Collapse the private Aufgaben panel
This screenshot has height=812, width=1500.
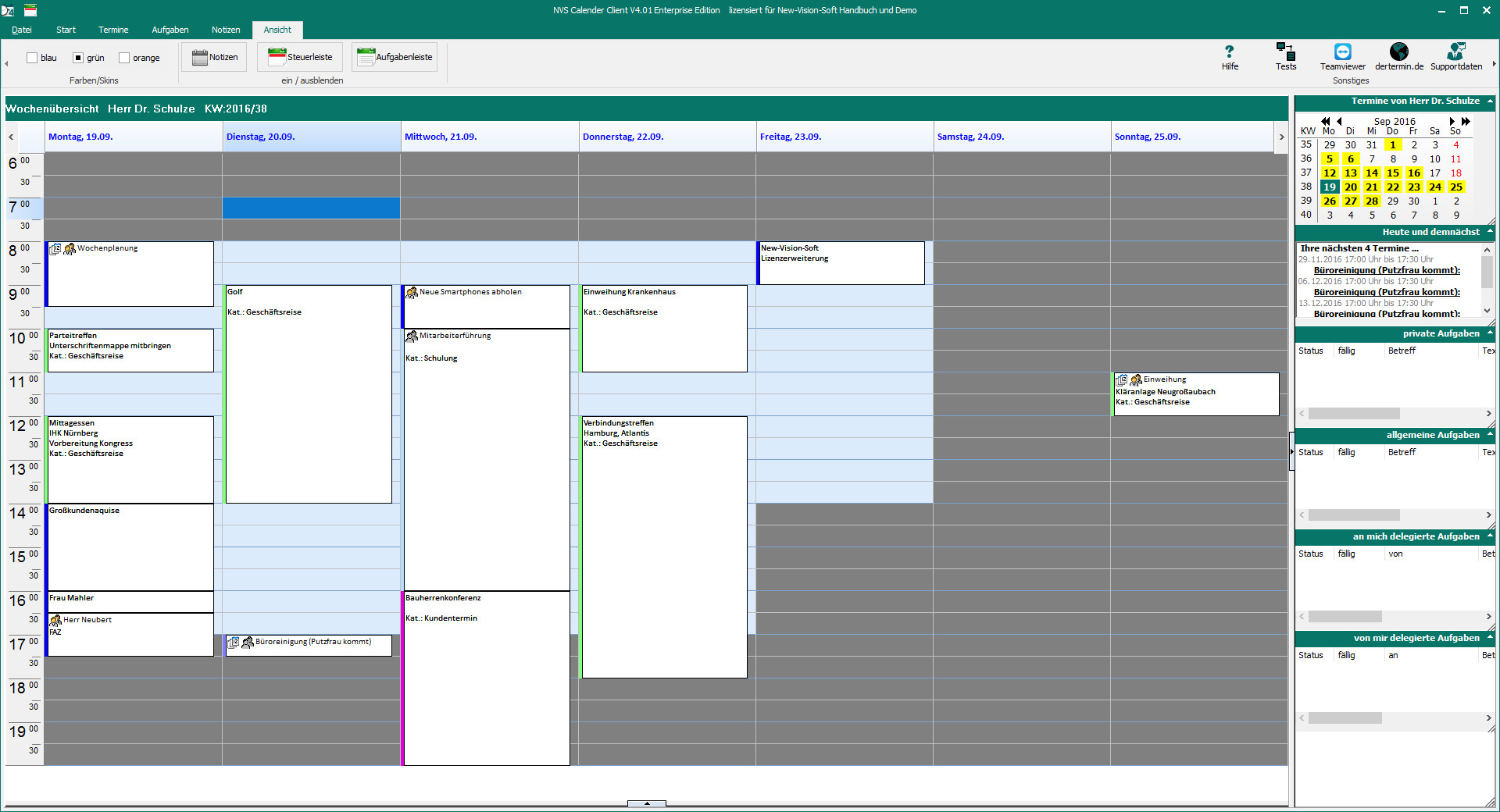[x=1490, y=333]
